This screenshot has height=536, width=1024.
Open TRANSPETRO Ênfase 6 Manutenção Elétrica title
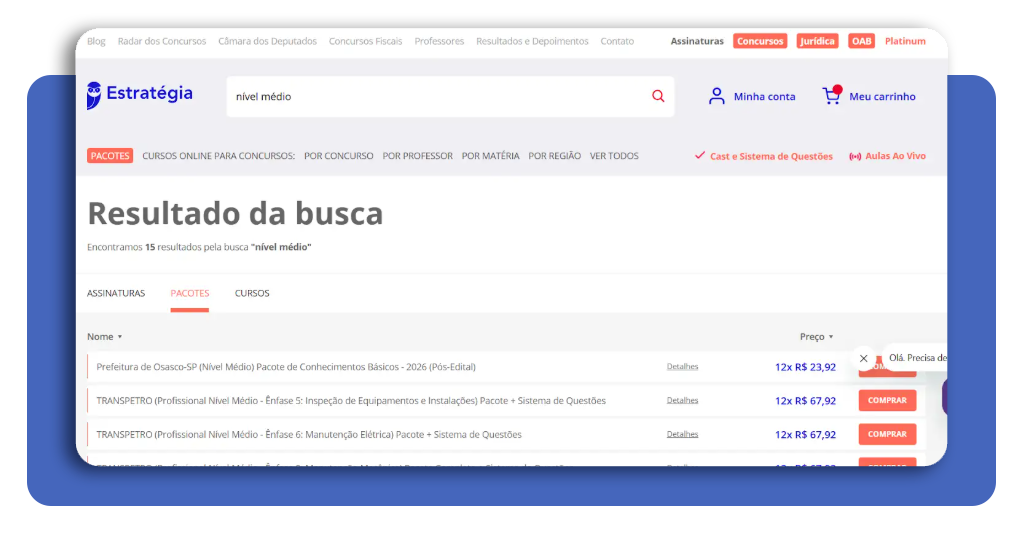(309, 435)
